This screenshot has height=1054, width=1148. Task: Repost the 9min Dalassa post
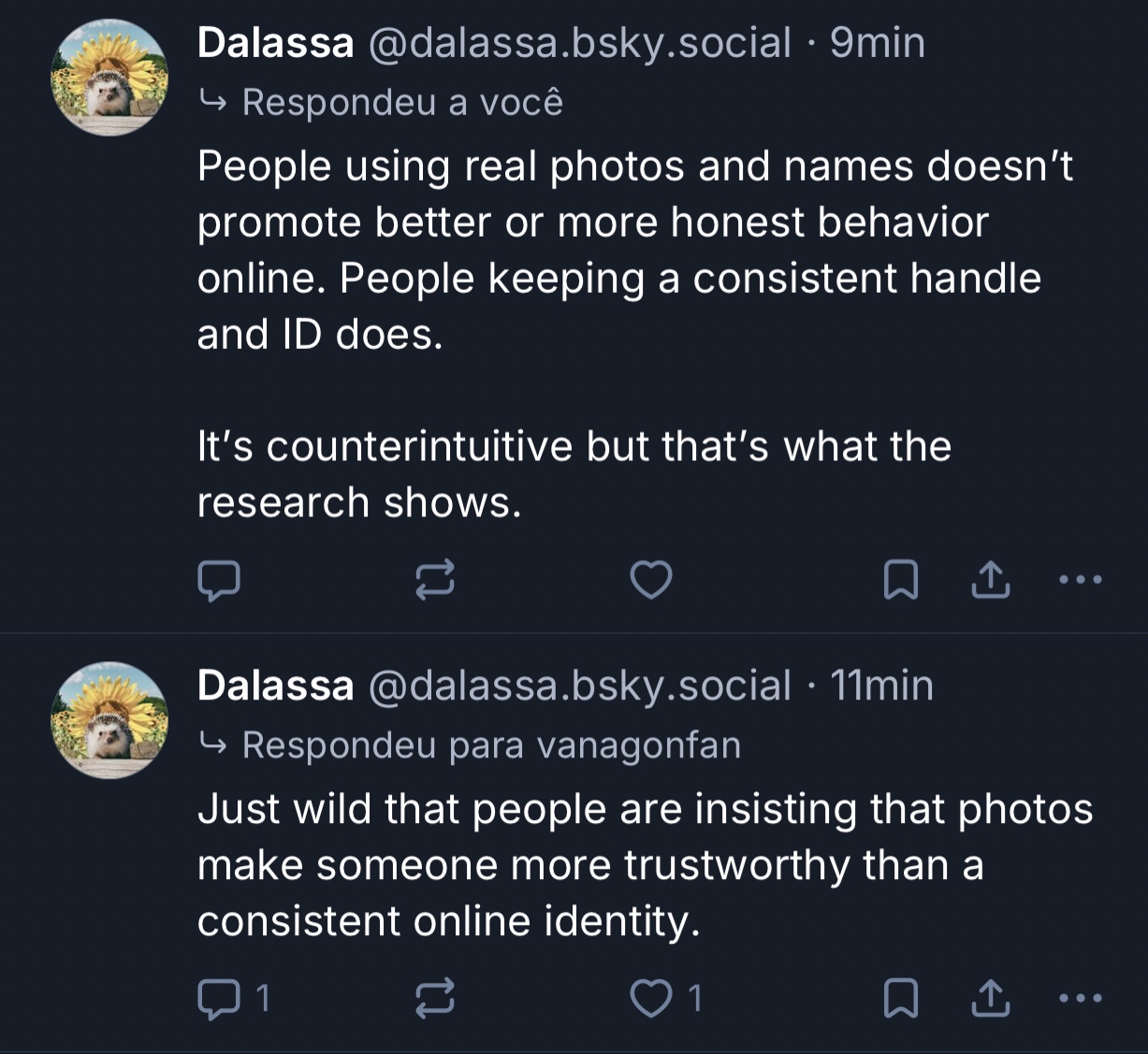pyautogui.click(x=435, y=581)
